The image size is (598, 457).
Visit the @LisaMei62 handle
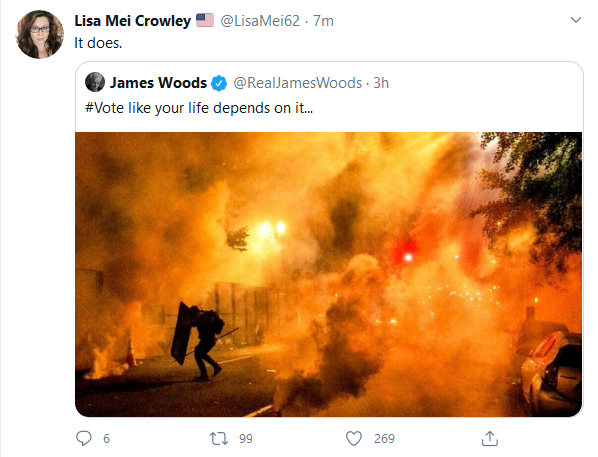pyautogui.click(x=260, y=21)
